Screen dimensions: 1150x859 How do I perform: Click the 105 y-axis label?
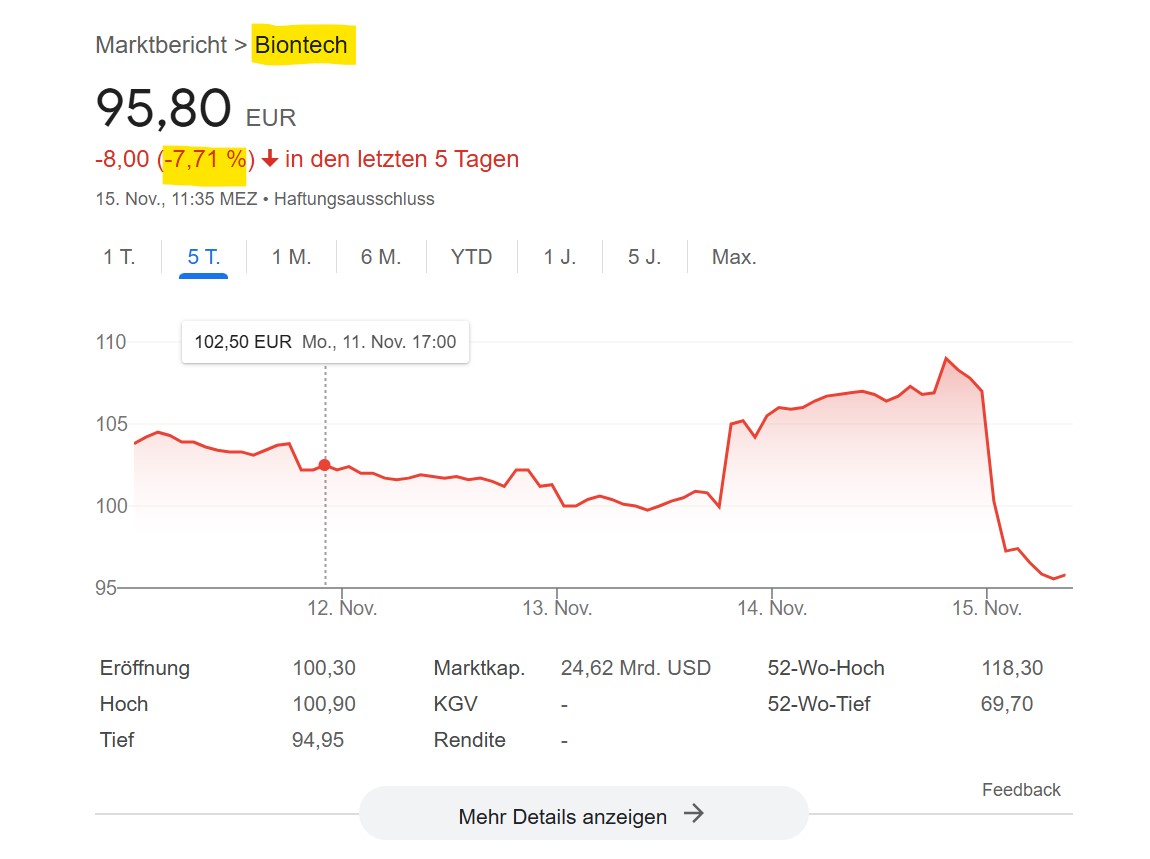[111, 424]
